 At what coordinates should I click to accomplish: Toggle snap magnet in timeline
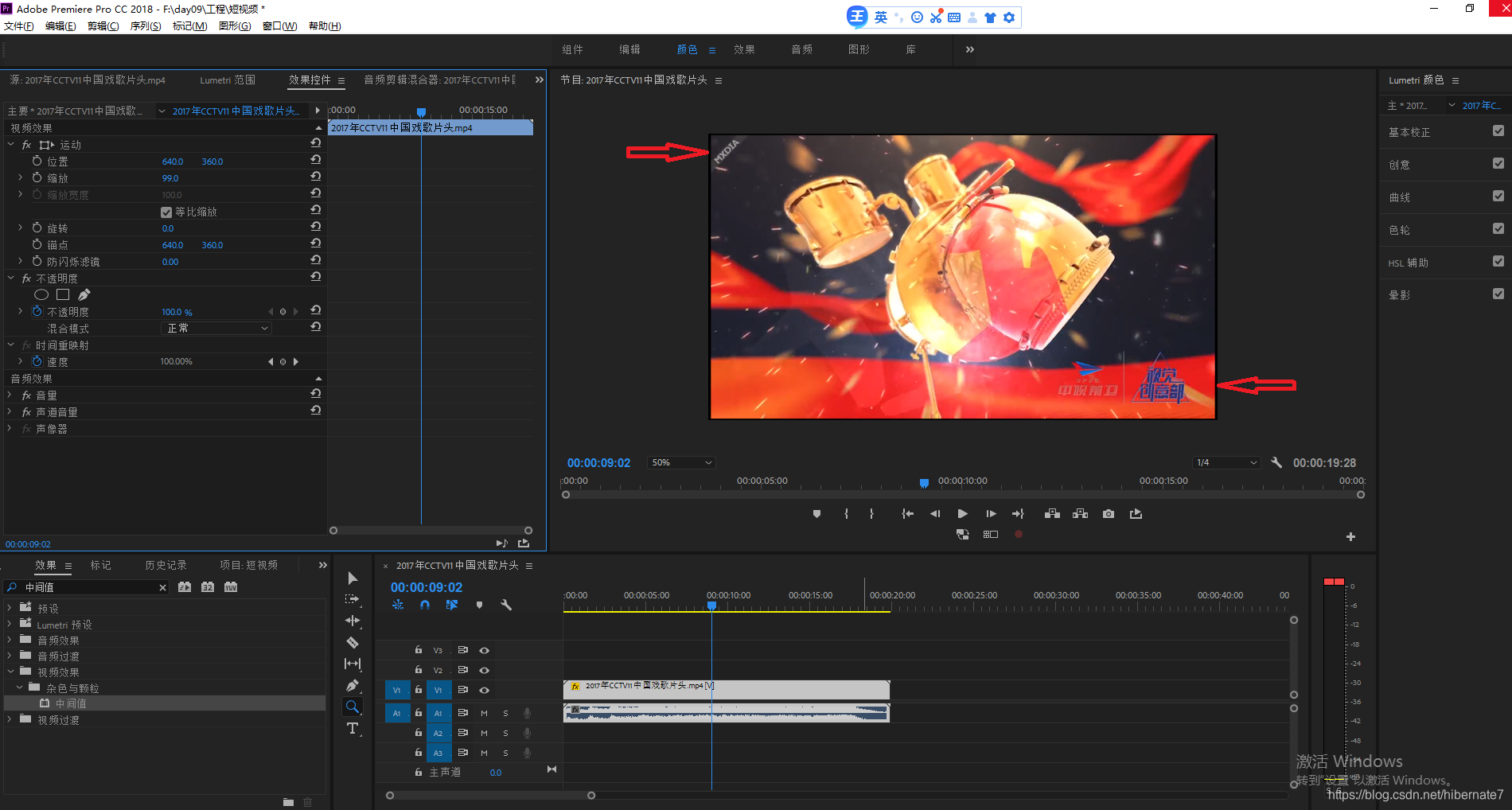tap(425, 605)
